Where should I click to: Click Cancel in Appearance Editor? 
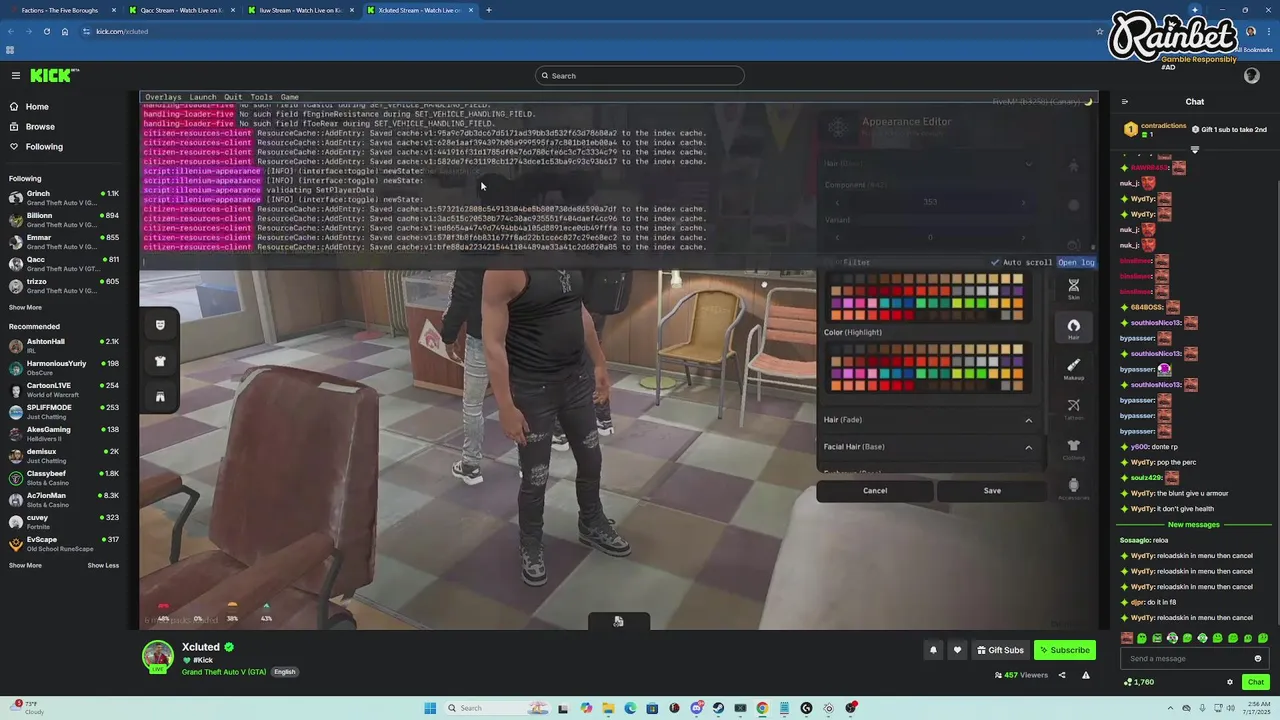click(x=875, y=491)
